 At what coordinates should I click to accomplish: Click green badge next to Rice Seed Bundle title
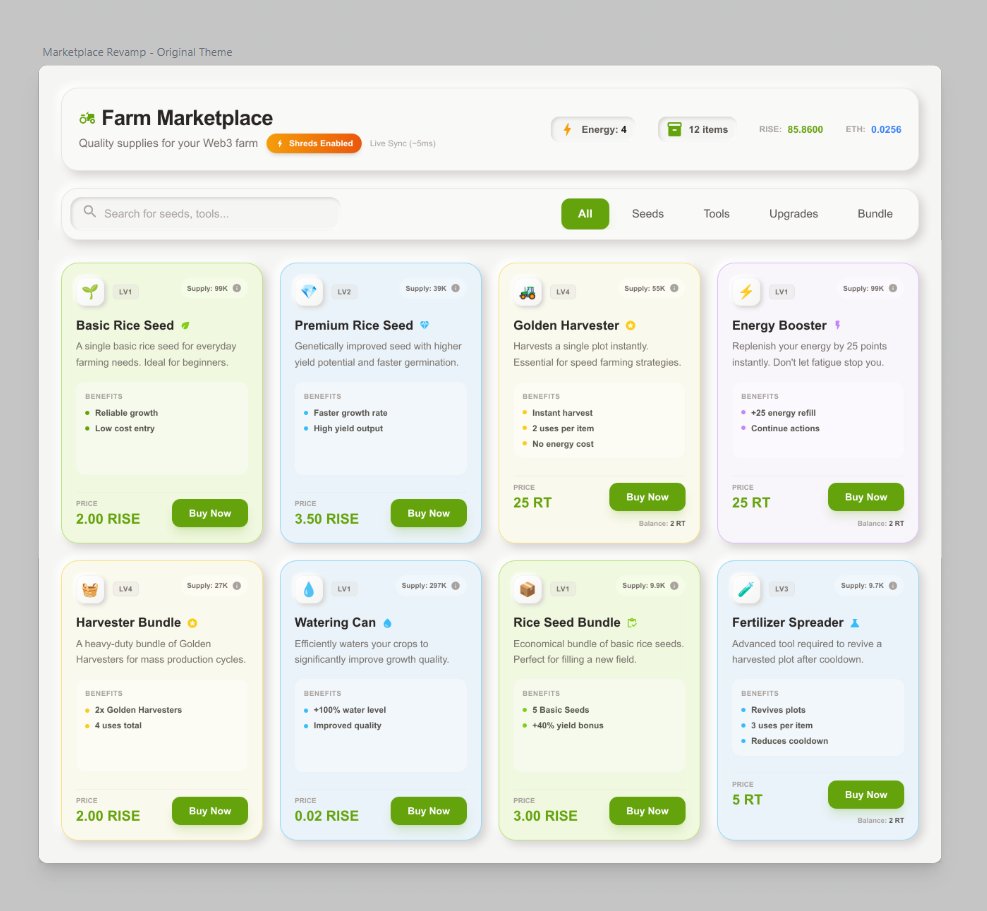[x=632, y=623]
